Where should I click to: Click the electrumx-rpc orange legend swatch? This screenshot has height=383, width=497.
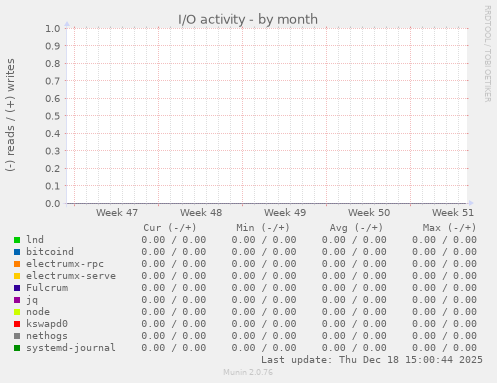(17, 264)
